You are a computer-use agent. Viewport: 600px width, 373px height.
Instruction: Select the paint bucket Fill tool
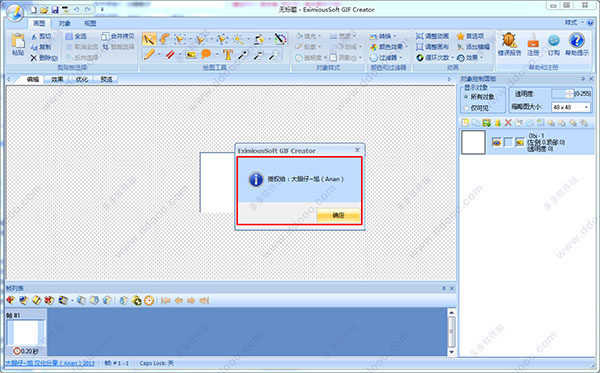(259, 39)
